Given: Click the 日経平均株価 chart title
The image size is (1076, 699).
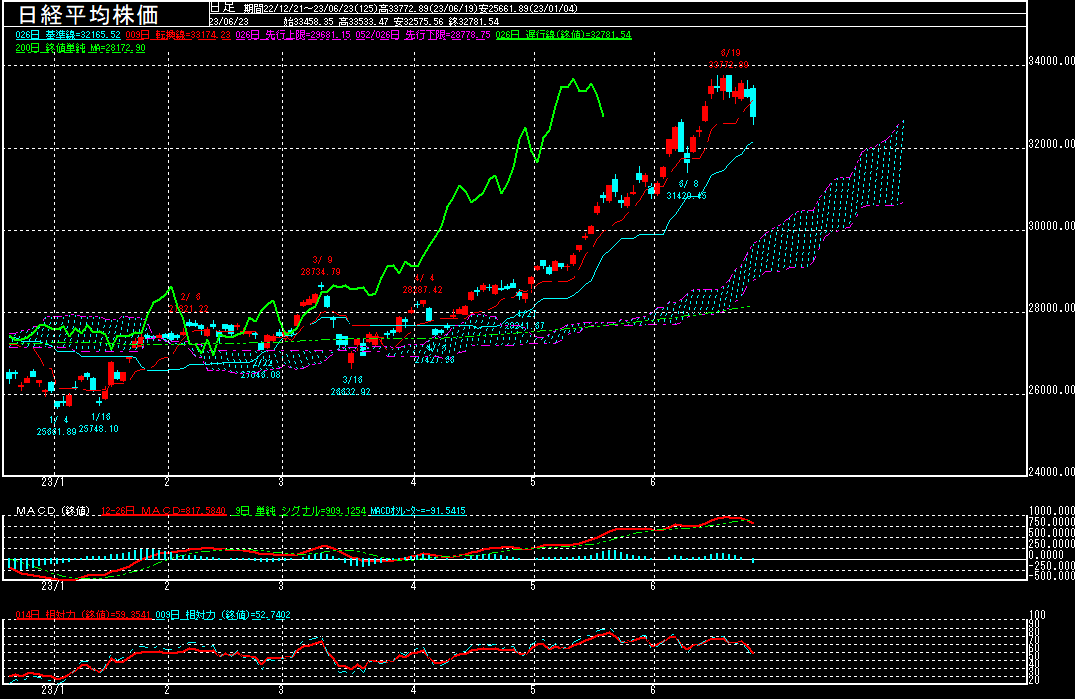Looking at the screenshot, I should [88, 14].
